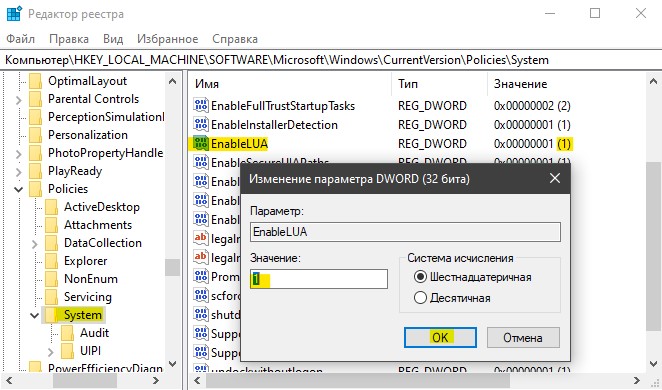
Task: Click the Personalization folder icon
Action: (35, 135)
